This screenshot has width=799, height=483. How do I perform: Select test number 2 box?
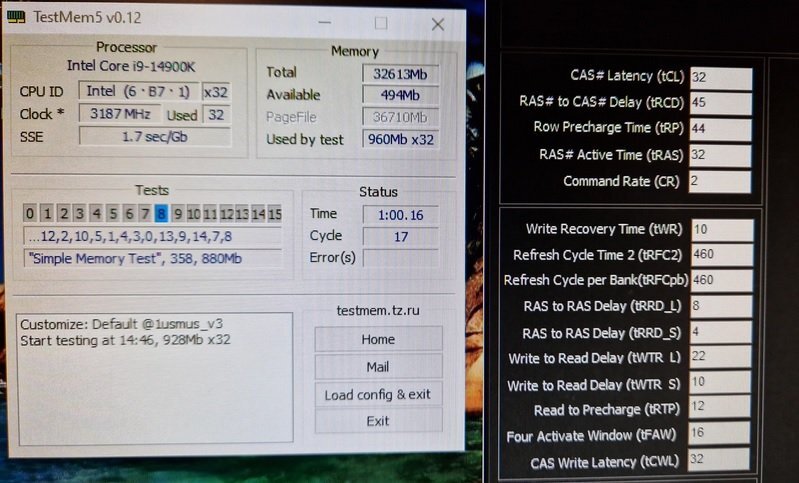point(64,213)
